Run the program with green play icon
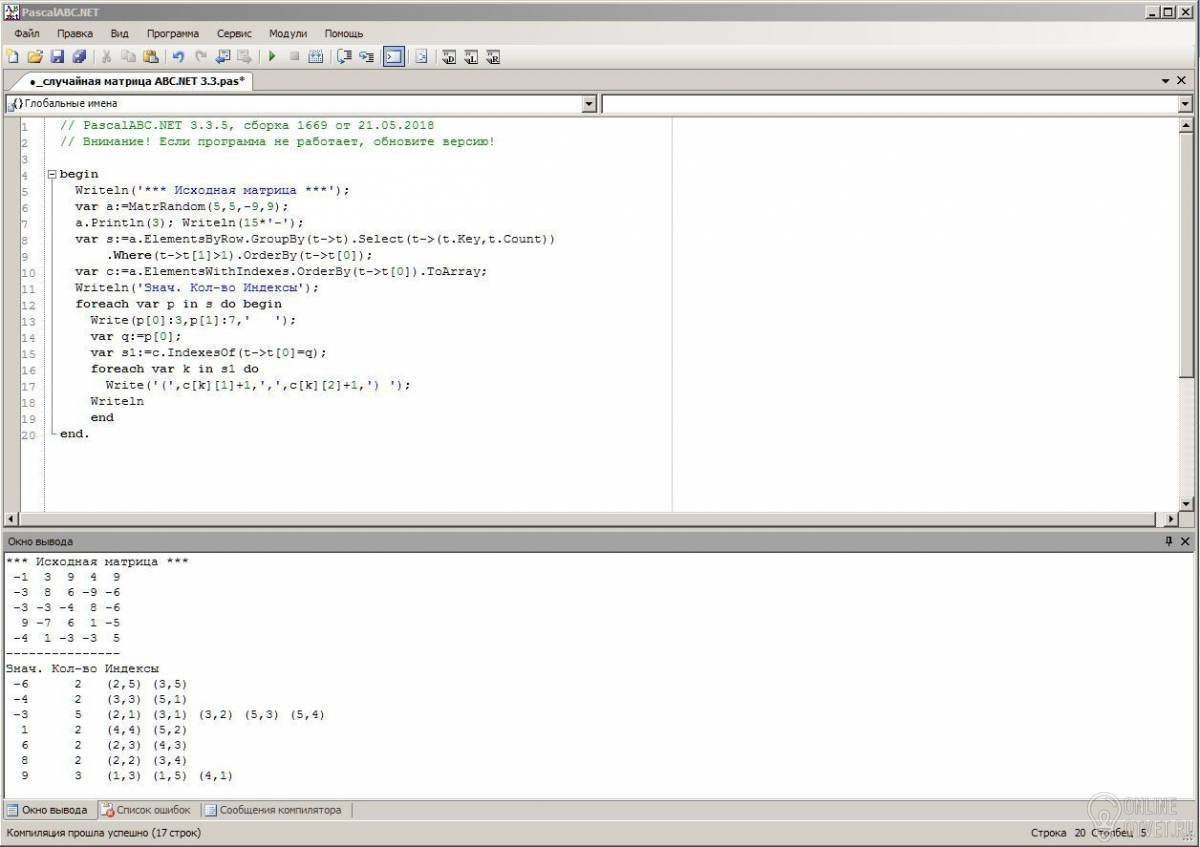This screenshot has width=1200, height=847. tap(271, 57)
